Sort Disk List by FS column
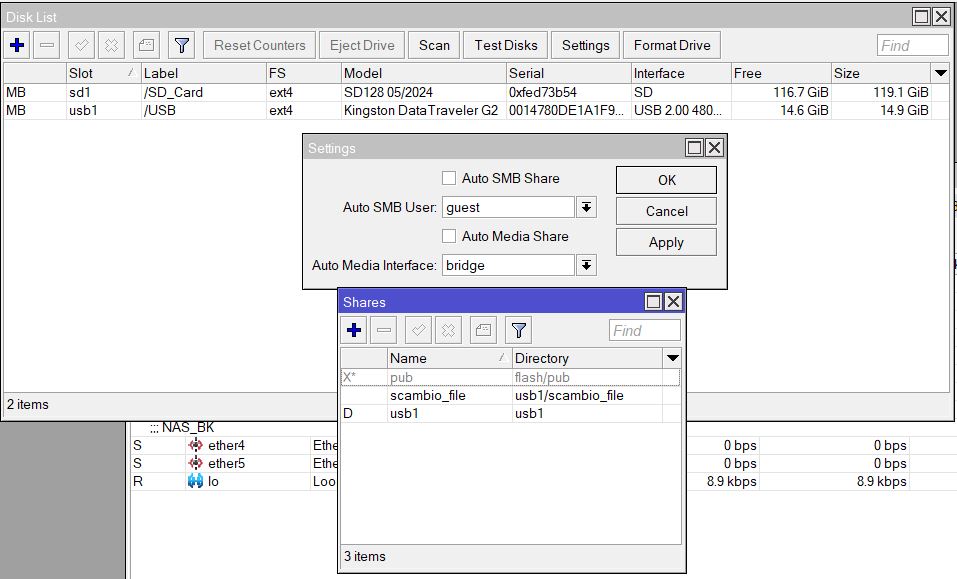The image size is (957, 579). 304,73
